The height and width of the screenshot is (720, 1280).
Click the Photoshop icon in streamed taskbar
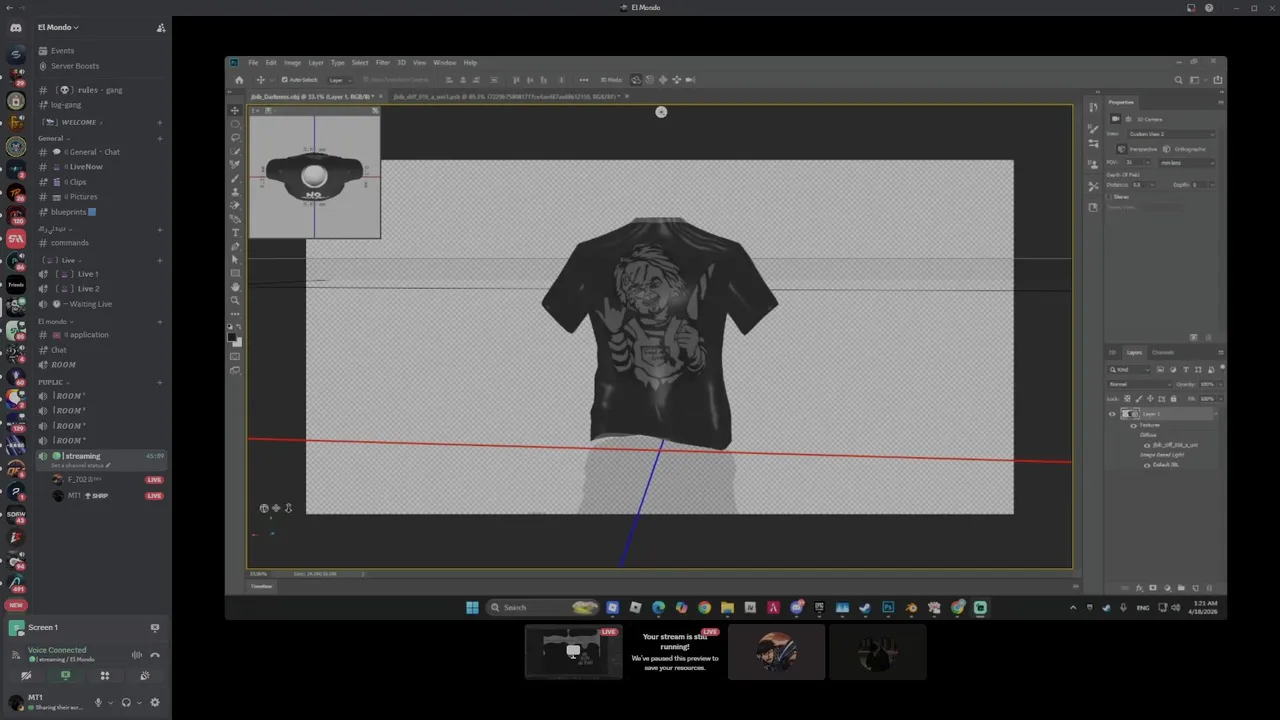(888, 607)
